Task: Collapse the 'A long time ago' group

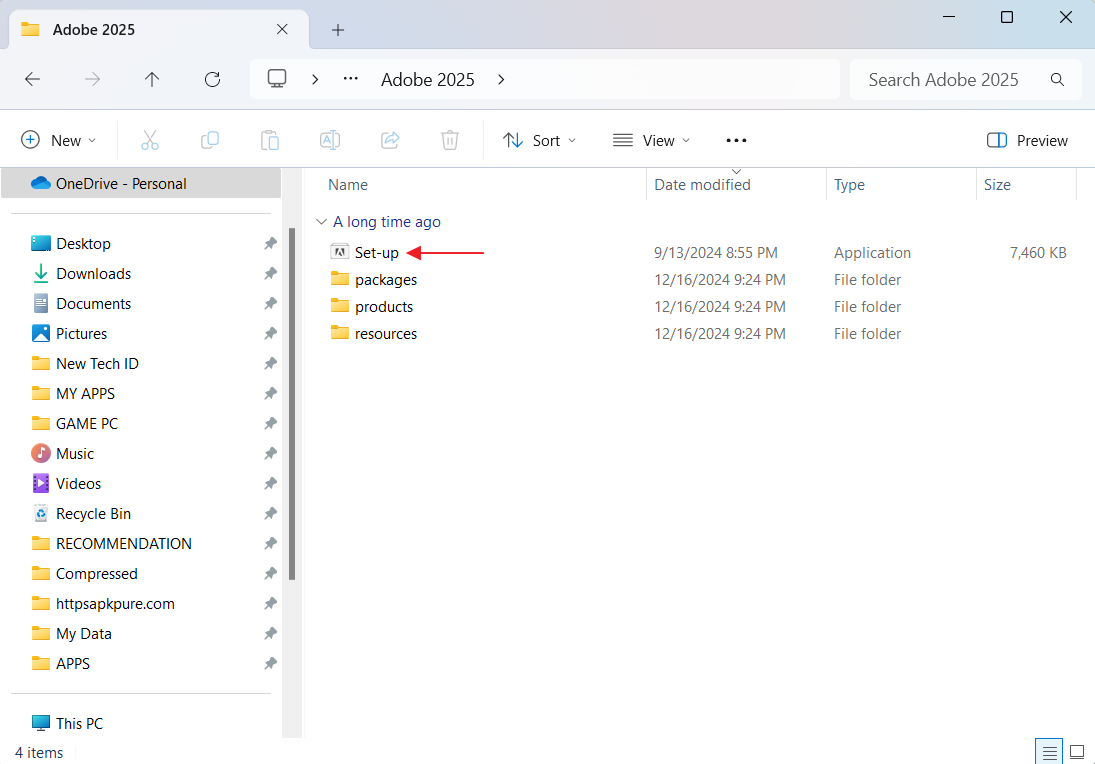Action: [320, 222]
